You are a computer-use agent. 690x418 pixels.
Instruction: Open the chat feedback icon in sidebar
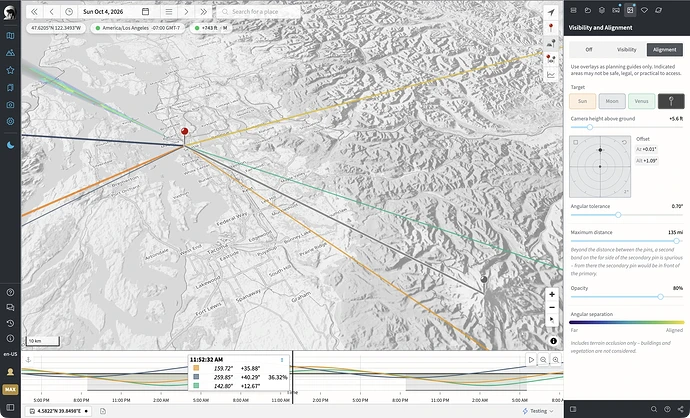tap(10, 308)
